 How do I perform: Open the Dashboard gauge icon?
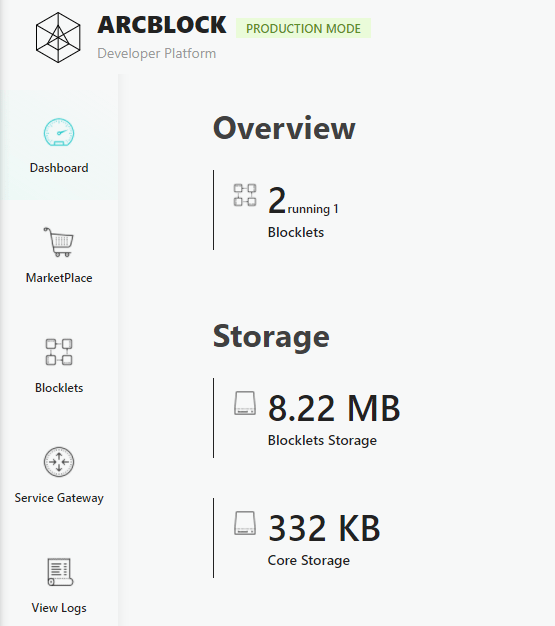59,132
